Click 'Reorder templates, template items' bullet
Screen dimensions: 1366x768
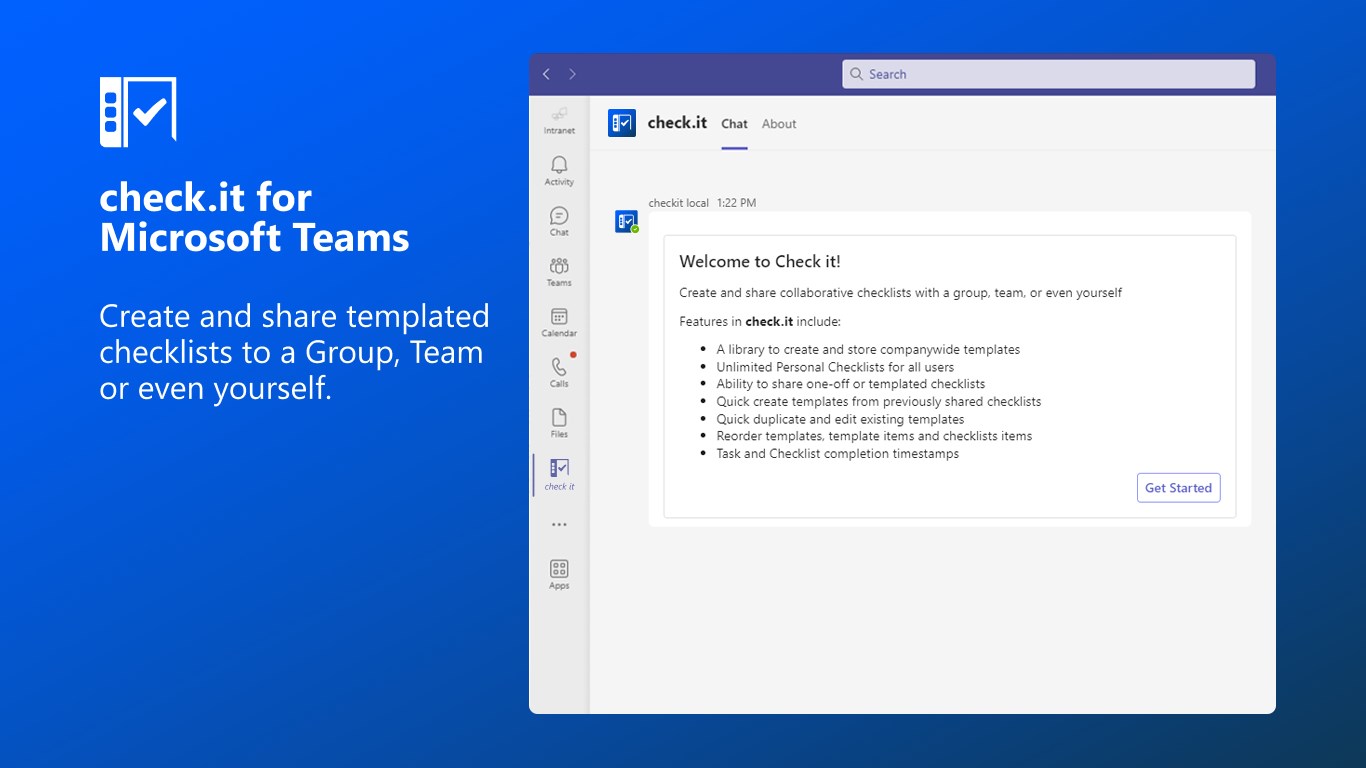tap(874, 436)
